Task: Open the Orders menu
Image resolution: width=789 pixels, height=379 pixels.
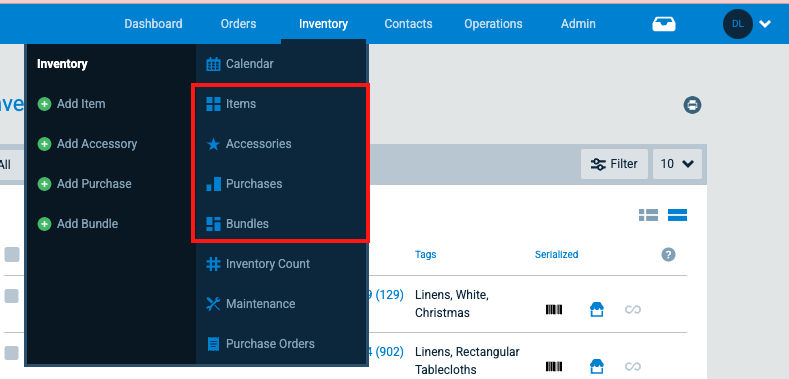Action: click(x=238, y=24)
